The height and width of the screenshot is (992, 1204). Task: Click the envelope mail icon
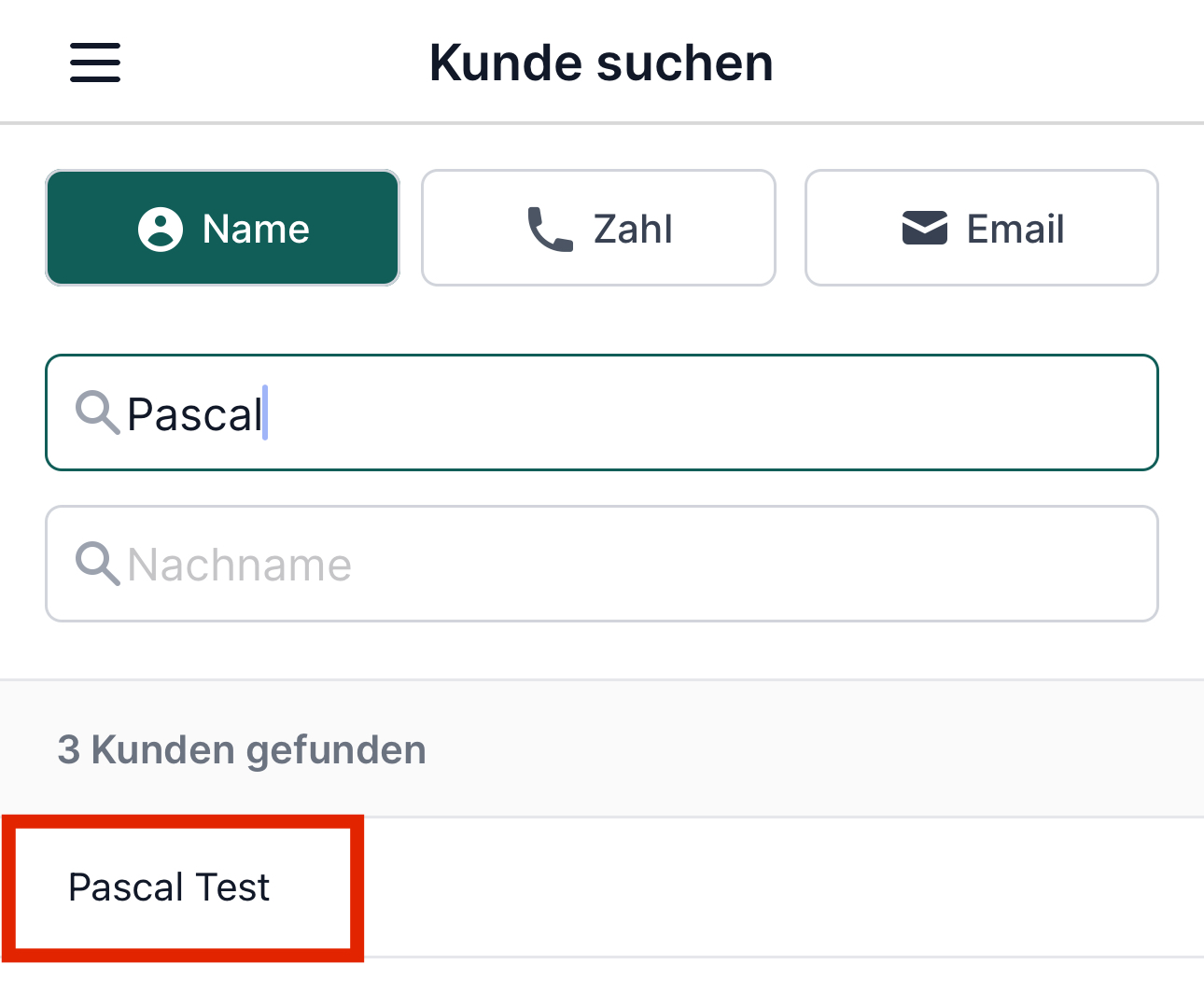pyautogui.click(x=925, y=229)
